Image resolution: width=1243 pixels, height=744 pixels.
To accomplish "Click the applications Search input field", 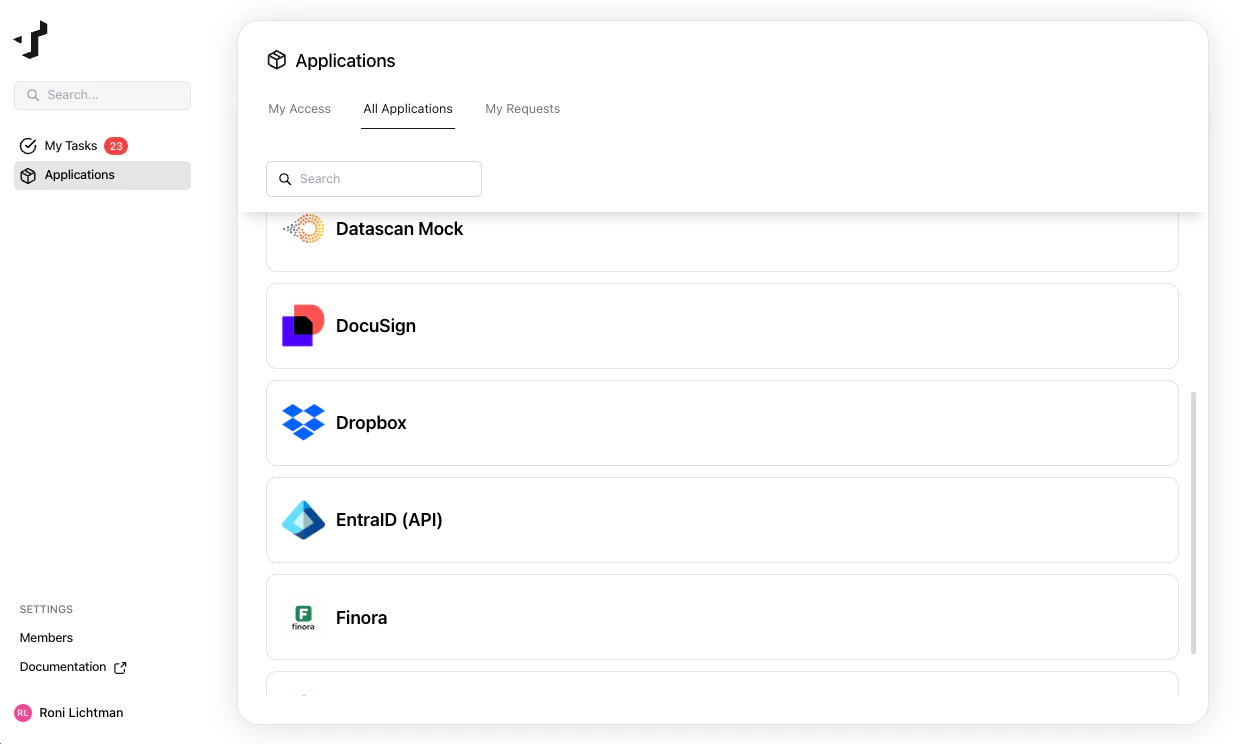I will coord(374,179).
